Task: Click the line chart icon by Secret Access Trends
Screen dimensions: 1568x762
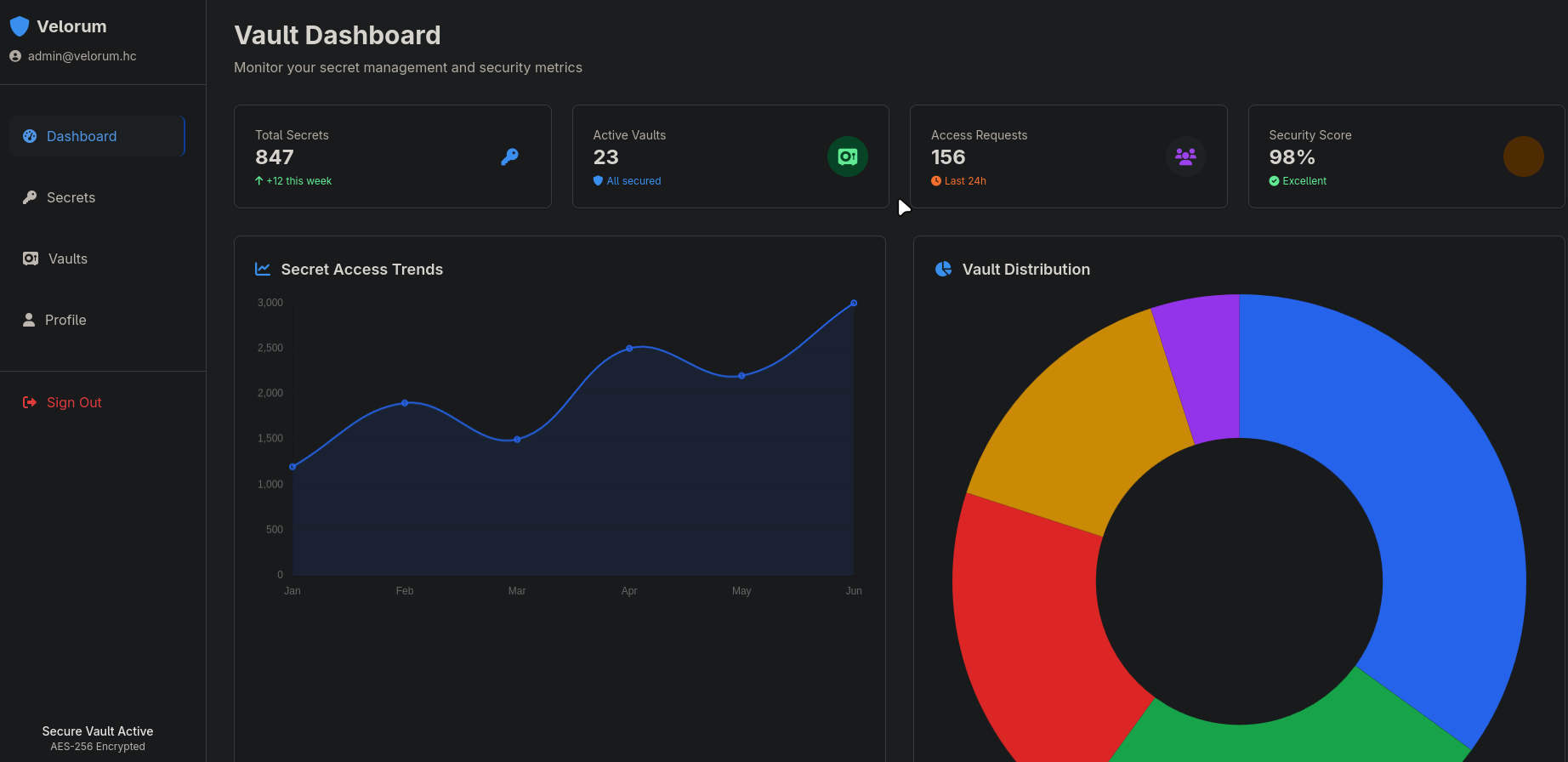Action: click(263, 270)
